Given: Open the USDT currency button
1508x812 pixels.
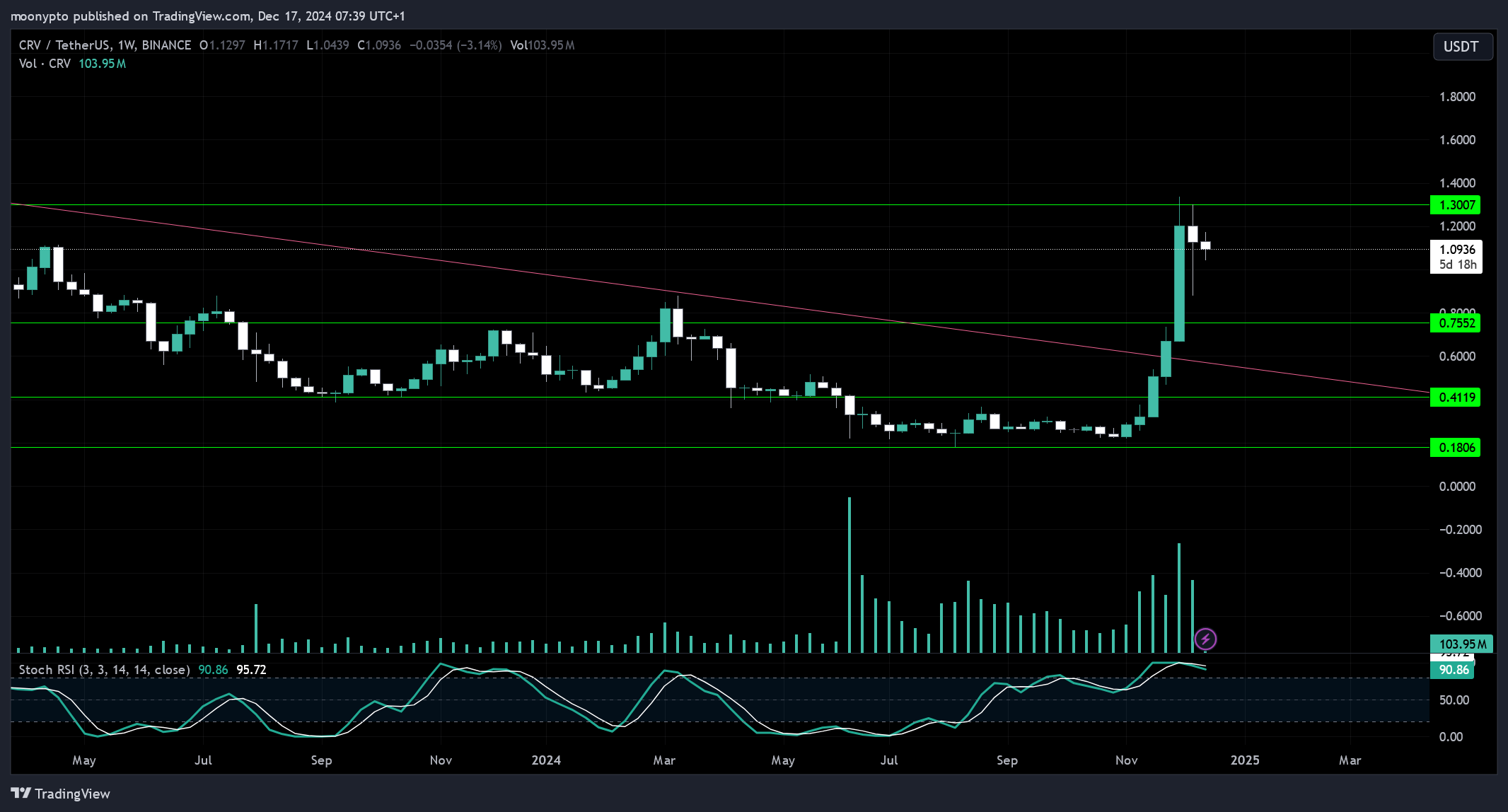Looking at the screenshot, I should click(x=1461, y=47).
